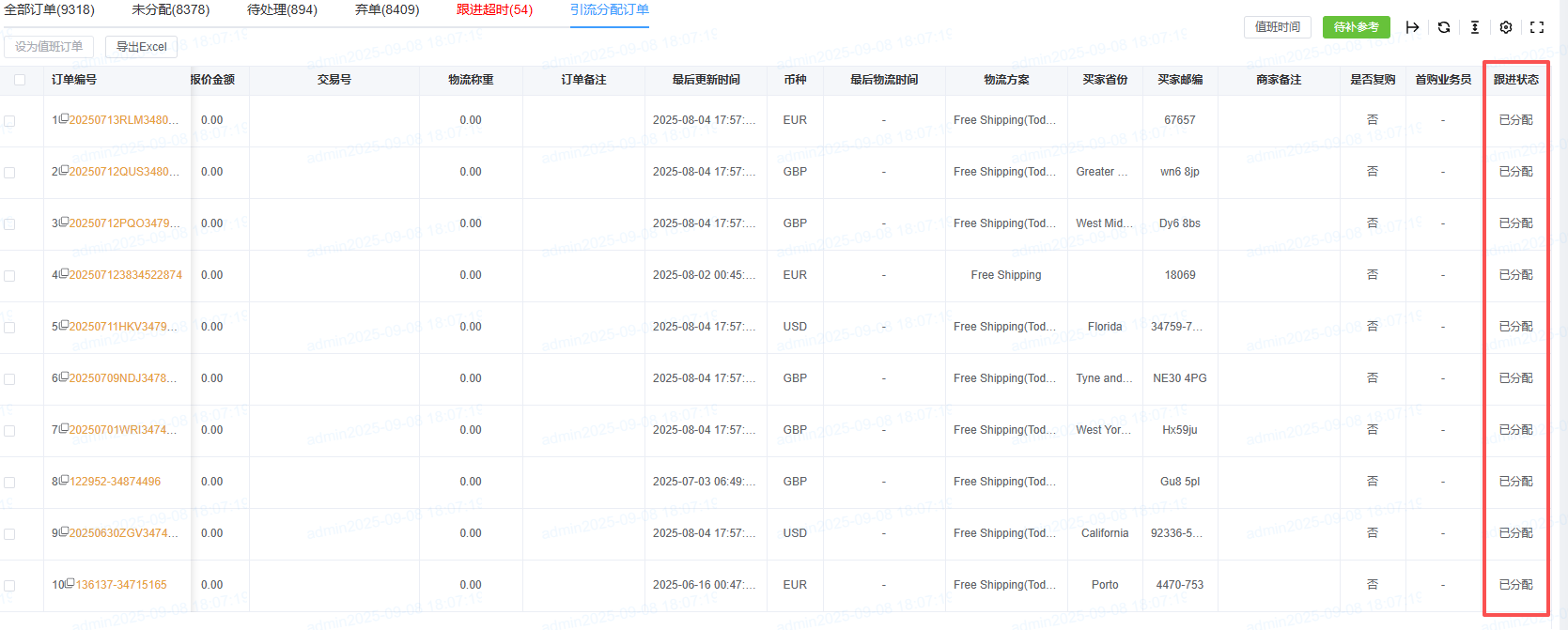The height and width of the screenshot is (630, 1568).
Task: Click the 导出Excel button
Action: 141,46
